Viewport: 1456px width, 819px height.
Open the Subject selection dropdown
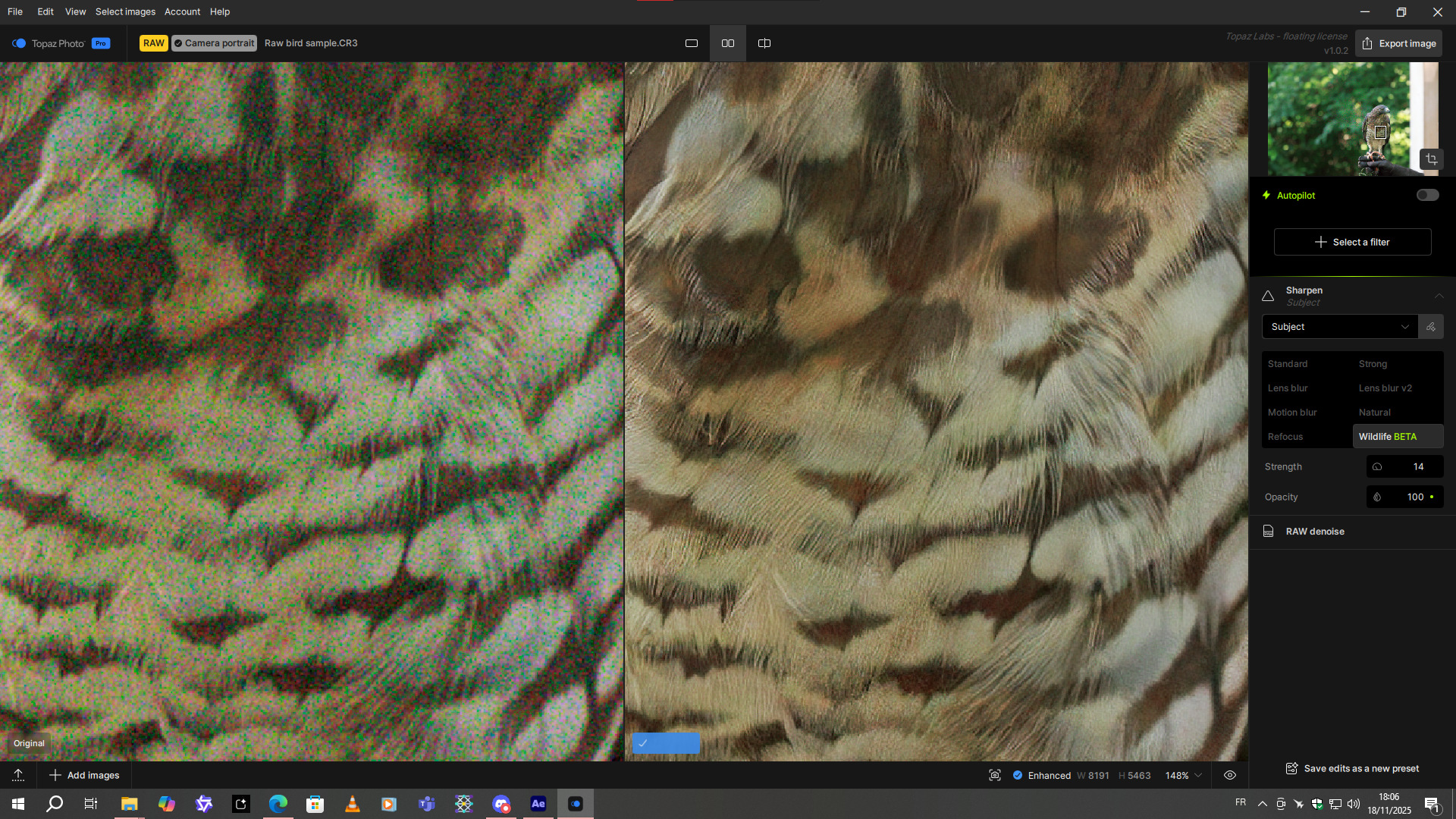(x=1339, y=327)
